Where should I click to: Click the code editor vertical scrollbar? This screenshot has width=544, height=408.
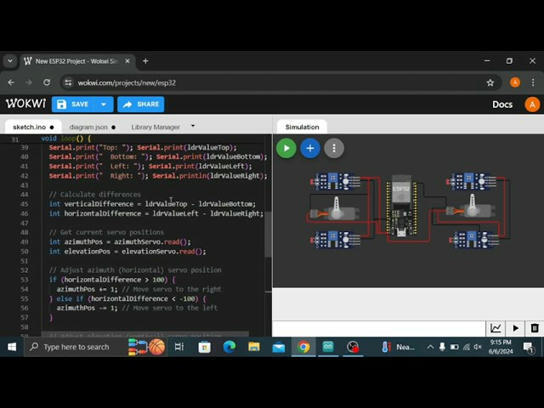(268, 233)
